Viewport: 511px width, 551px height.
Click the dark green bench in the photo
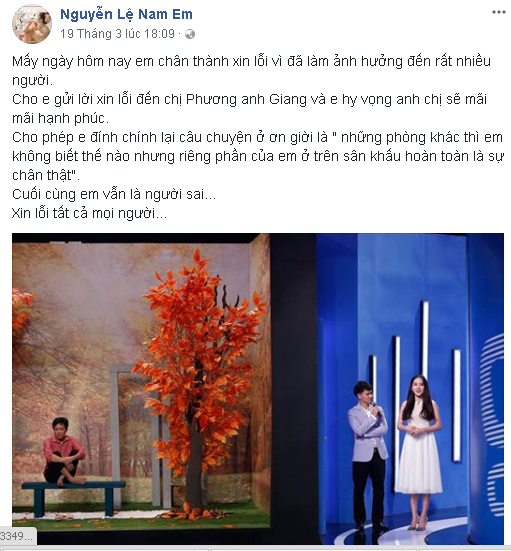click(74, 498)
